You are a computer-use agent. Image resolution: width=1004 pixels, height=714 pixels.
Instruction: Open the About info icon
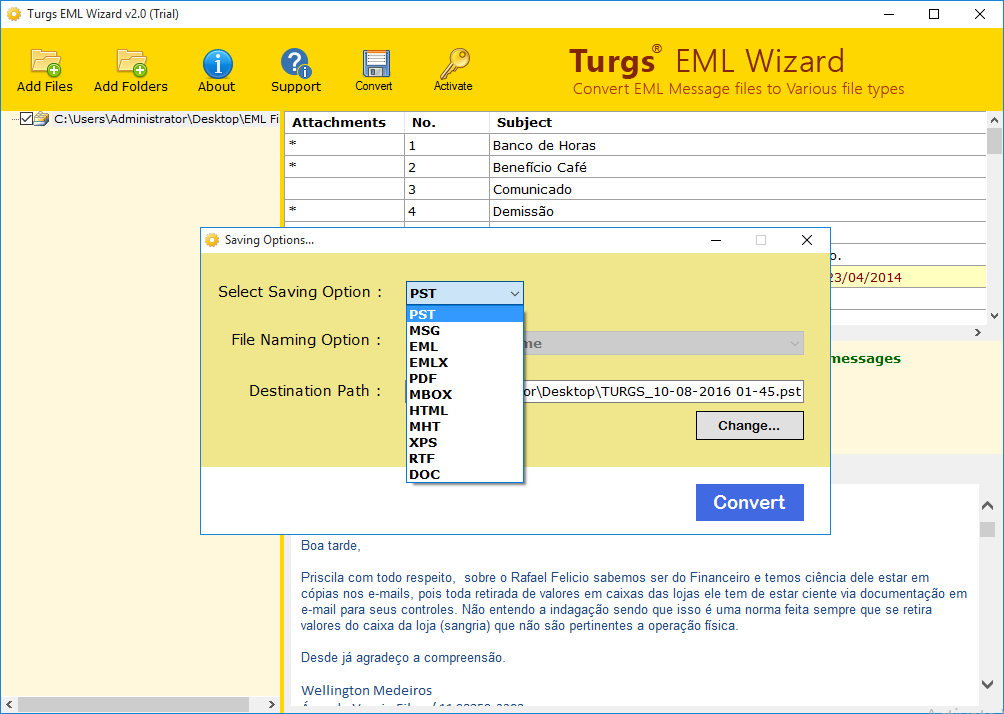217,63
